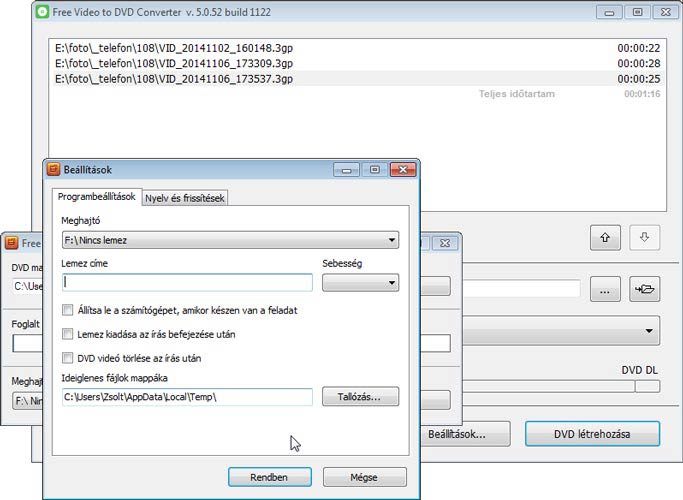Click Free Video to DVD Converter app icon
The image size is (683, 500).
42,12
